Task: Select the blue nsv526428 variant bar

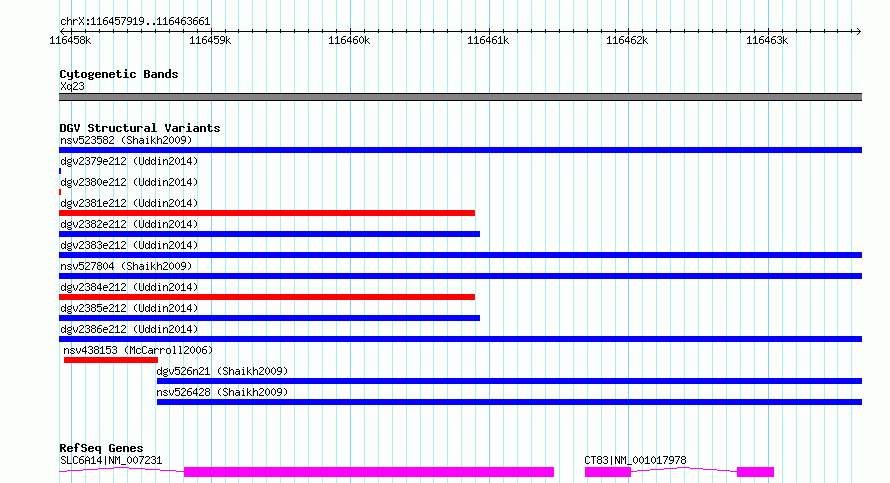Action: pos(509,402)
